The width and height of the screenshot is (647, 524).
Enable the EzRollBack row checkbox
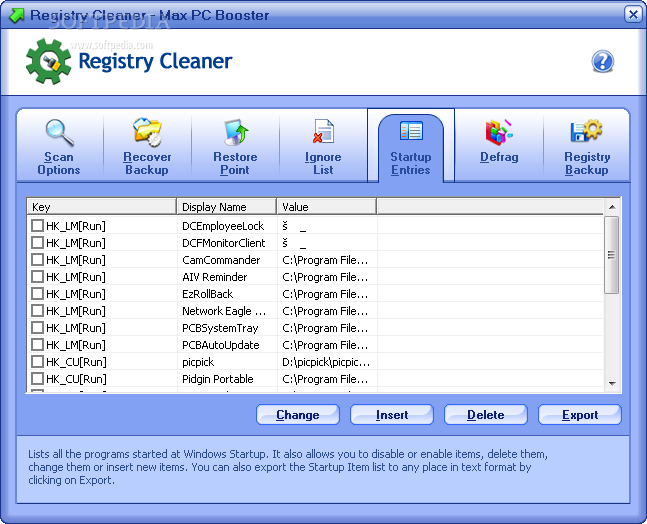[x=37, y=293]
